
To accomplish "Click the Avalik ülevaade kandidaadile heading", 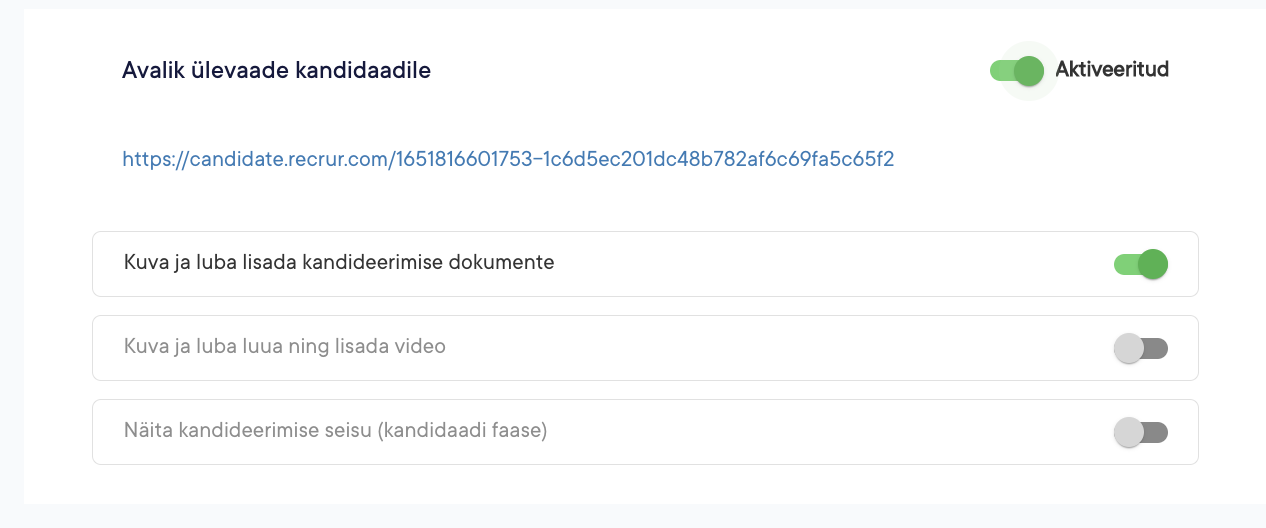I will [276, 70].
